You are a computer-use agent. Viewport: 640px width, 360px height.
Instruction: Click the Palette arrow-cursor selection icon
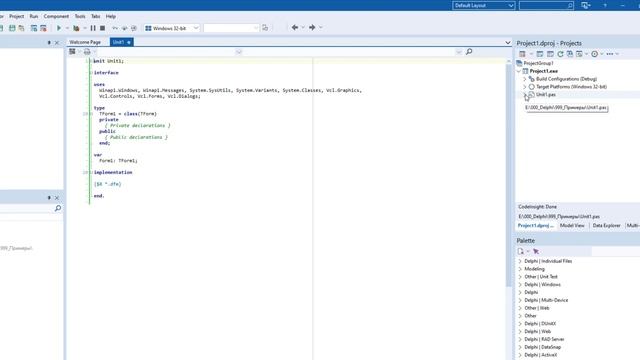(536, 251)
